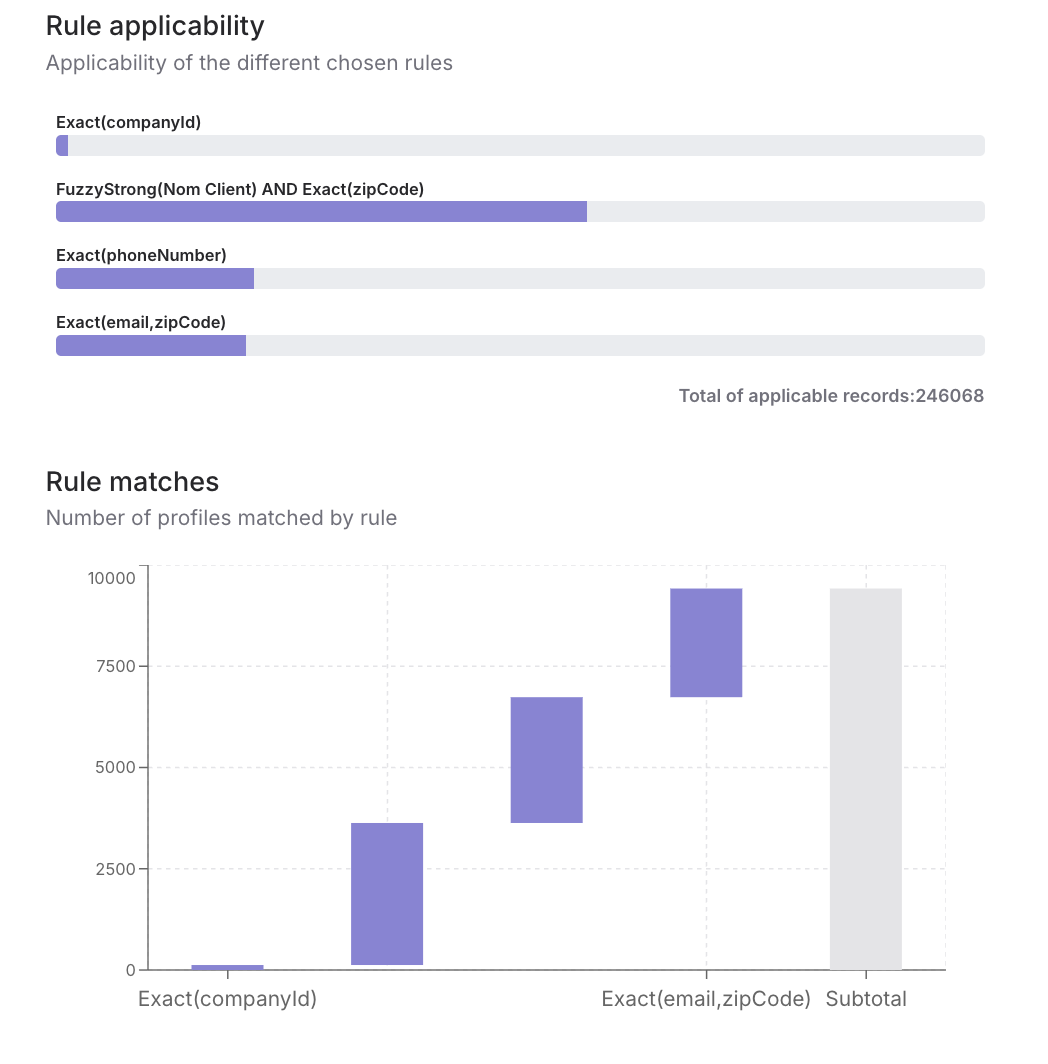This screenshot has width=1048, height=1064.
Task: Click 'Total of applicable records:246068' text
Action: (831, 396)
